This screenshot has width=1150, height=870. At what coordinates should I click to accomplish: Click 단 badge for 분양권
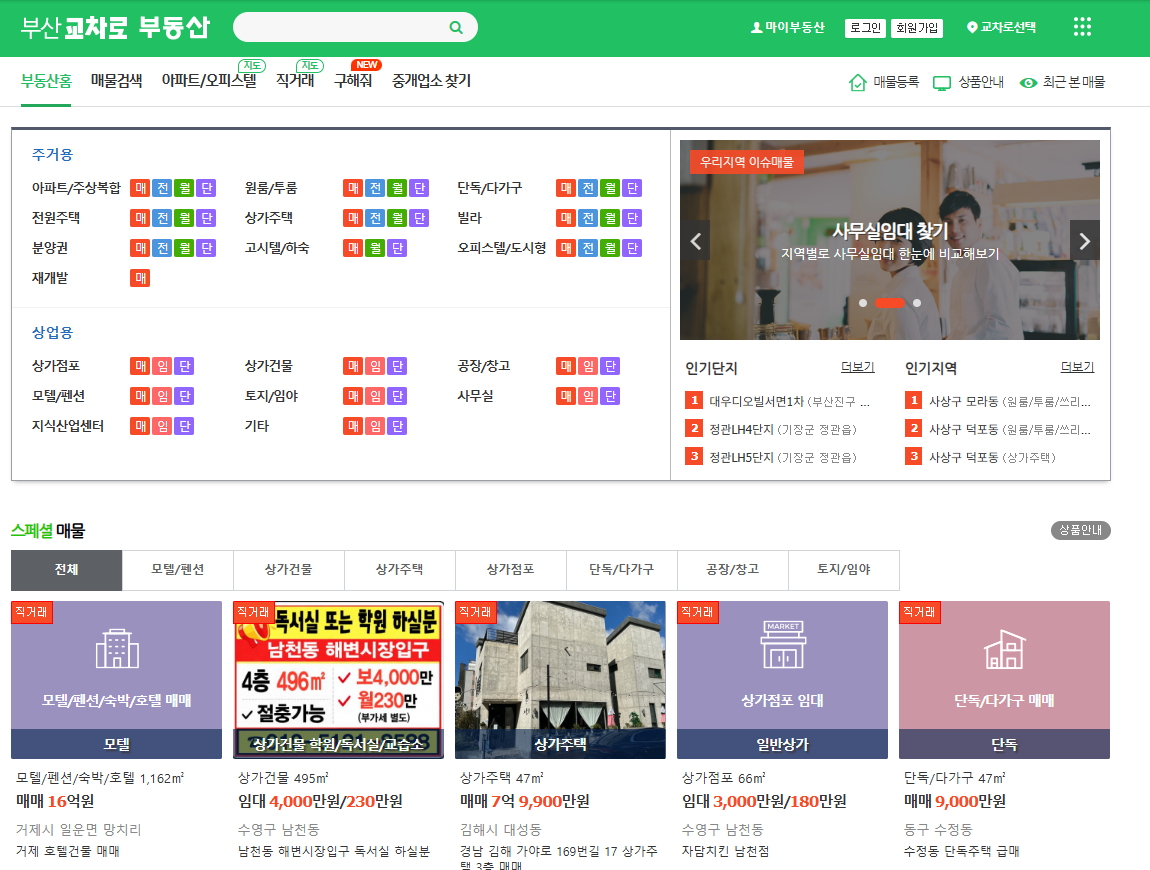tap(206, 248)
